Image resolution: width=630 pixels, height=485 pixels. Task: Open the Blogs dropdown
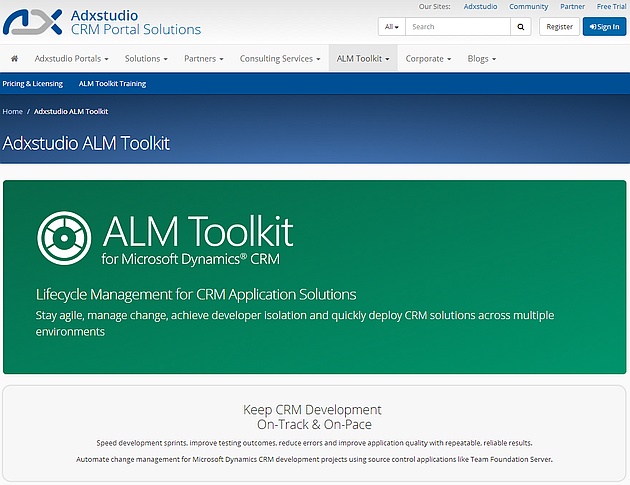[x=482, y=59]
